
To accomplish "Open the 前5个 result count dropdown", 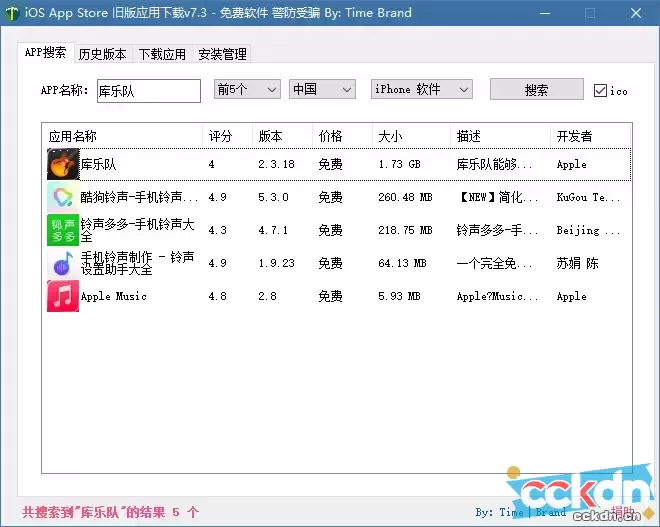I will 247,89.
